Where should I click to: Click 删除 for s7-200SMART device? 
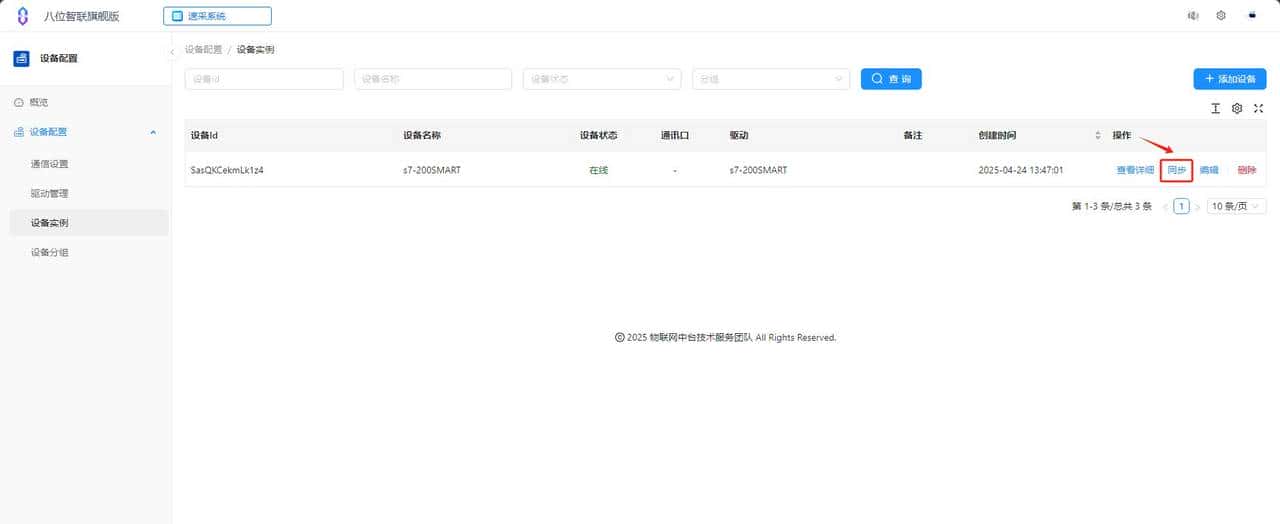[1246, 170]
